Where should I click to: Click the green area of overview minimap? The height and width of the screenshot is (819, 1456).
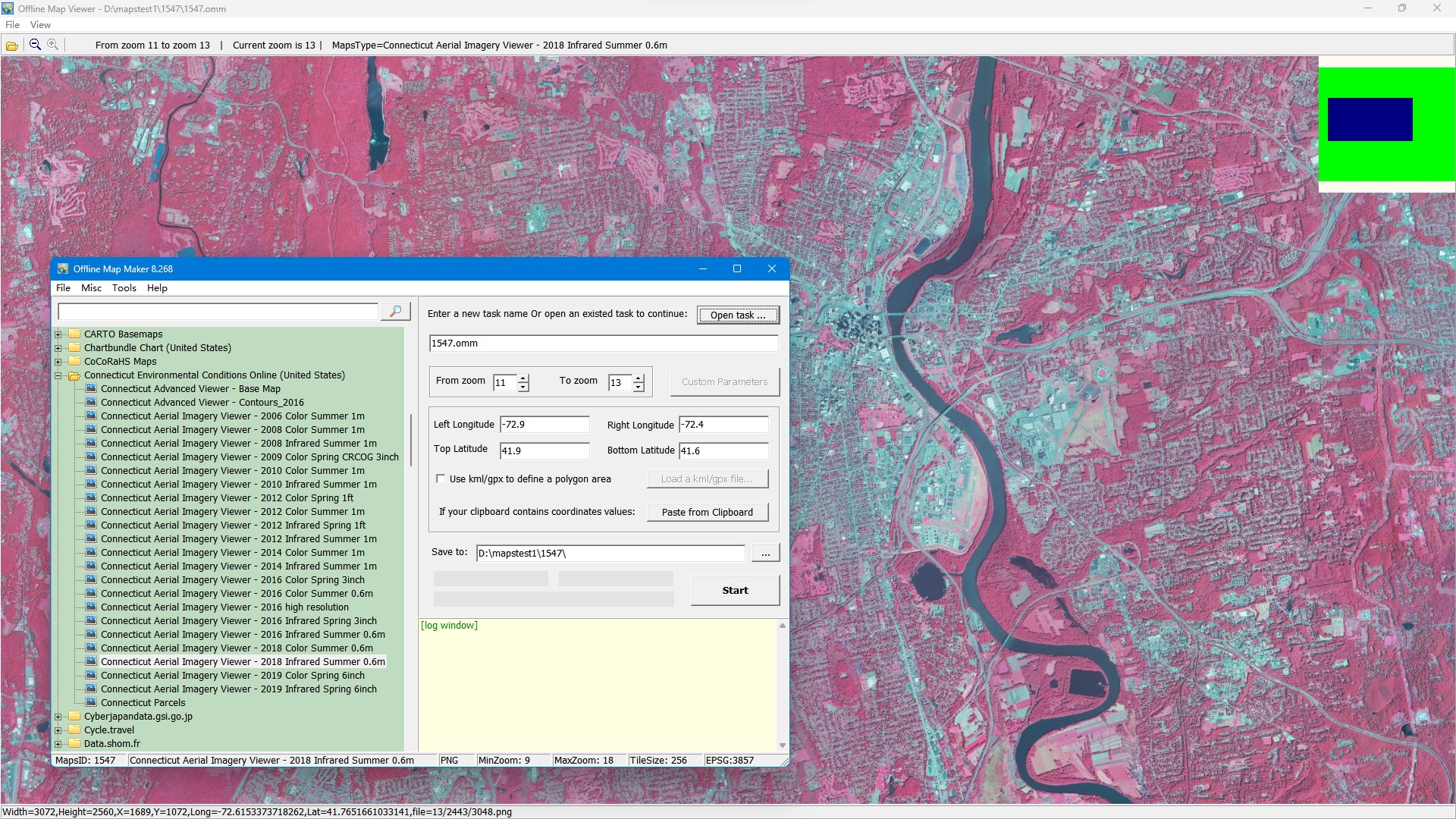click(x=1386, y=161)
